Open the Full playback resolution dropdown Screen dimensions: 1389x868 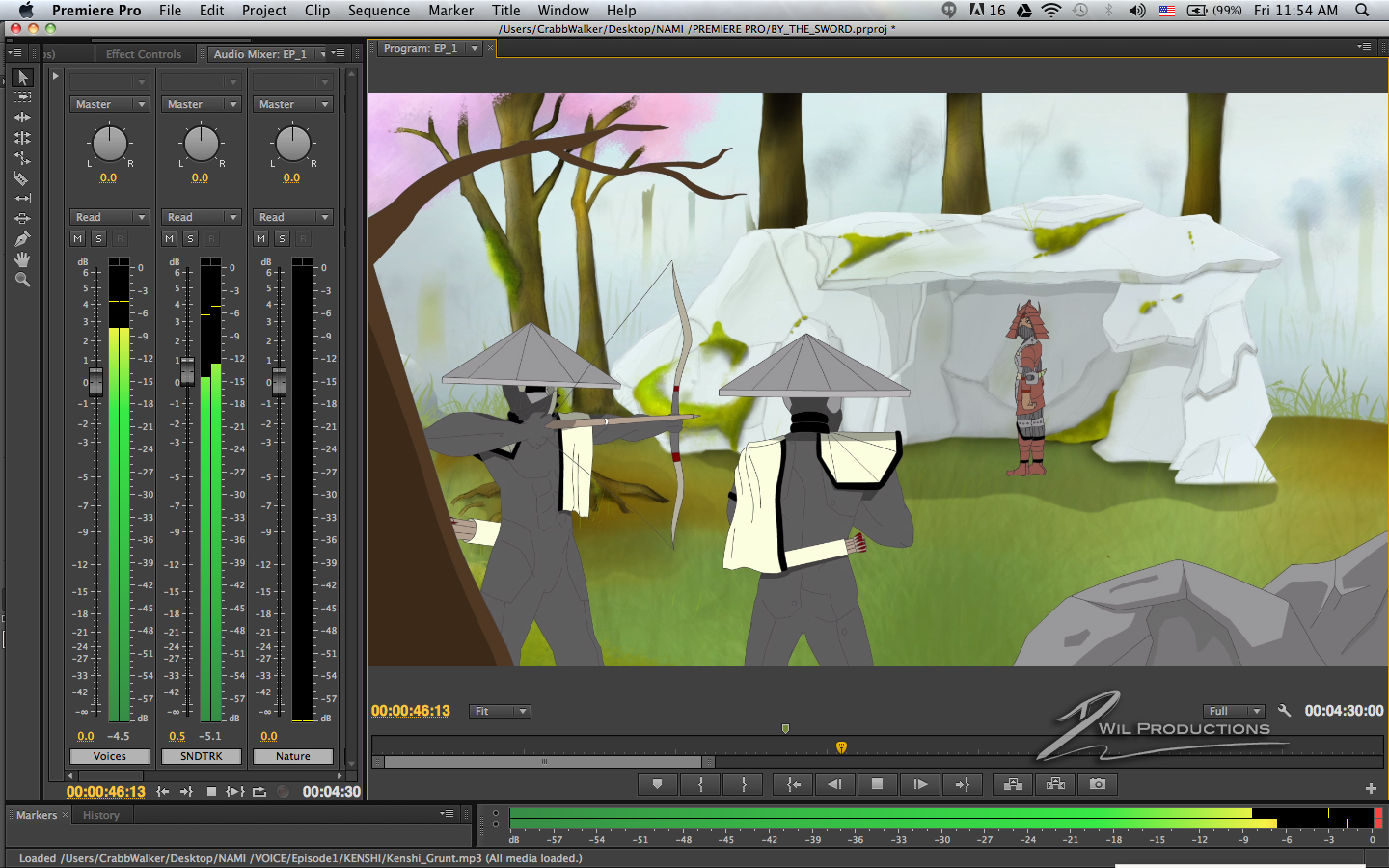tap(1233, 711)
